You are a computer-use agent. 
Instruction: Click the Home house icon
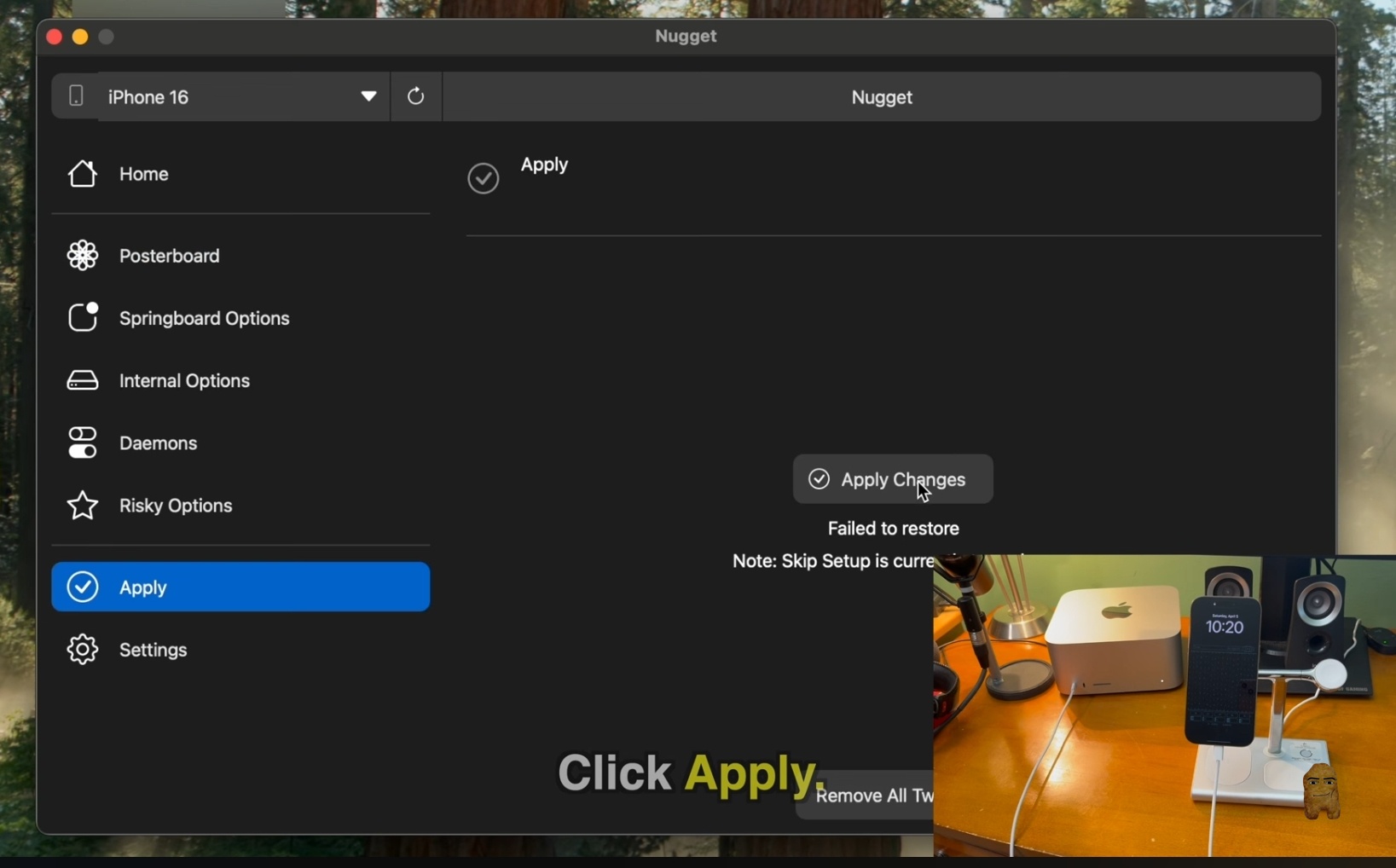(83, 174)
